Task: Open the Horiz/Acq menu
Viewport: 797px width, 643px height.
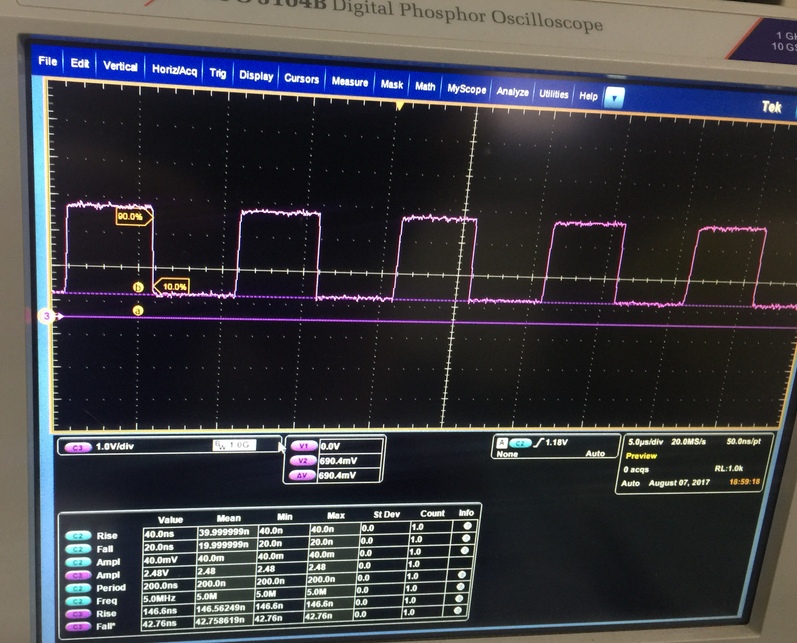Action: coord(174,70)
